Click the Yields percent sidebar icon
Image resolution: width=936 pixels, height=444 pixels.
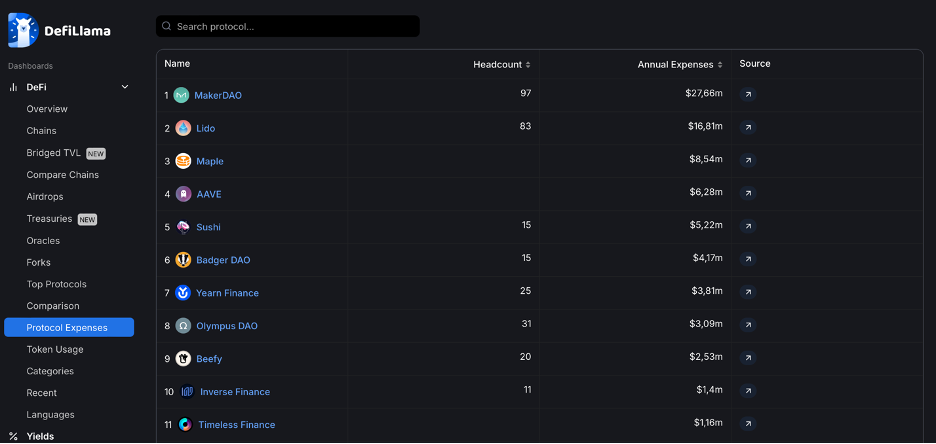tap(13, 436)
